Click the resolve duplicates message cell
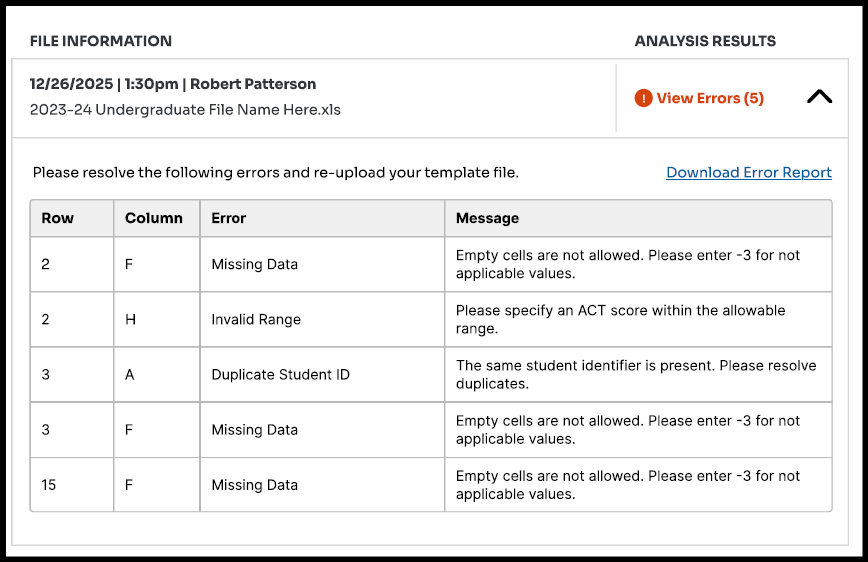Screen dimensions: 868x562 pyautogui.click(x=636, y=374)
